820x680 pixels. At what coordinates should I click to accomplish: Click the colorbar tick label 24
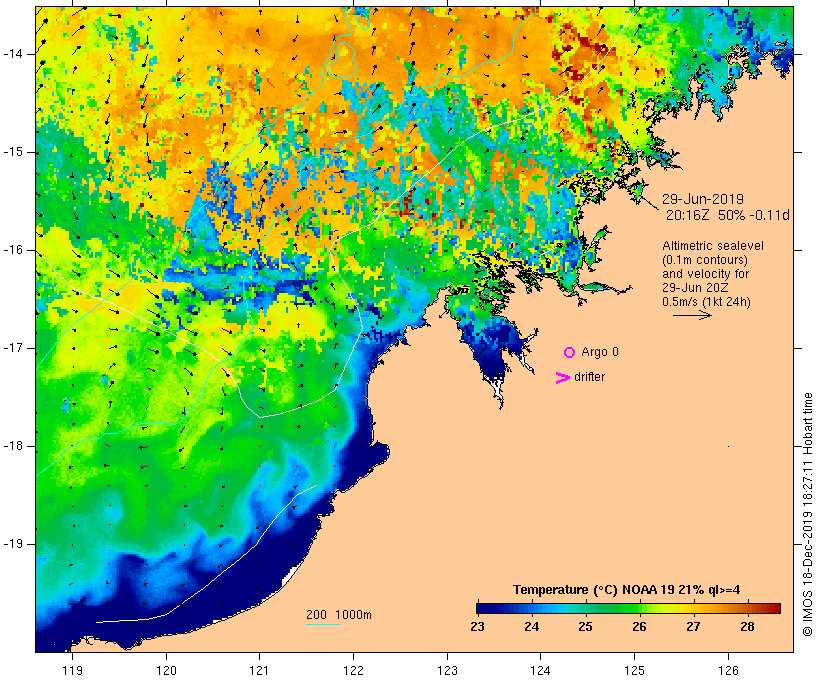coord(531,627)
